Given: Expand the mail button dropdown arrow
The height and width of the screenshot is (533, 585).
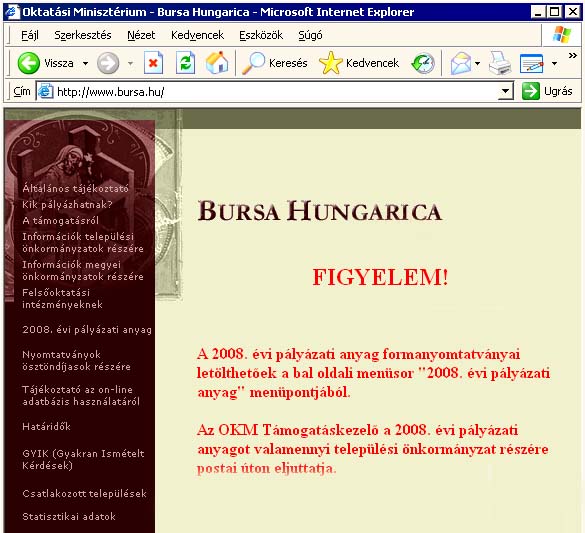Looking at the screenshot, I should [477, 63].
